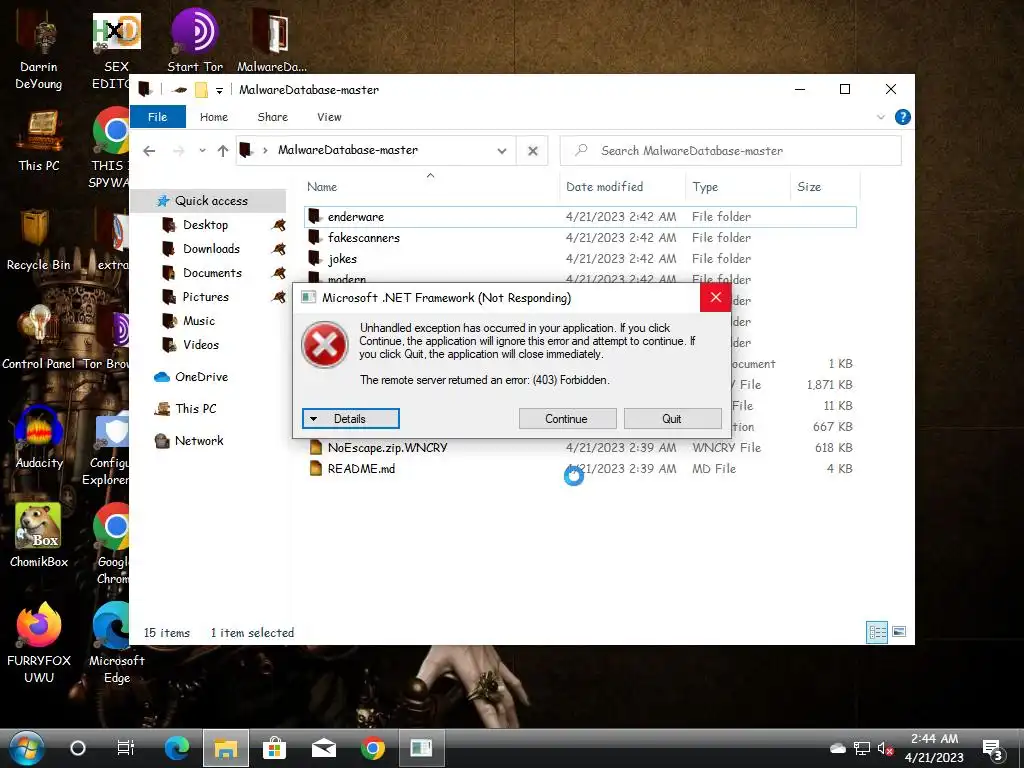1024x768 pixels.
Task: Select the fakescanners folder row
Action: coord(580,238)
